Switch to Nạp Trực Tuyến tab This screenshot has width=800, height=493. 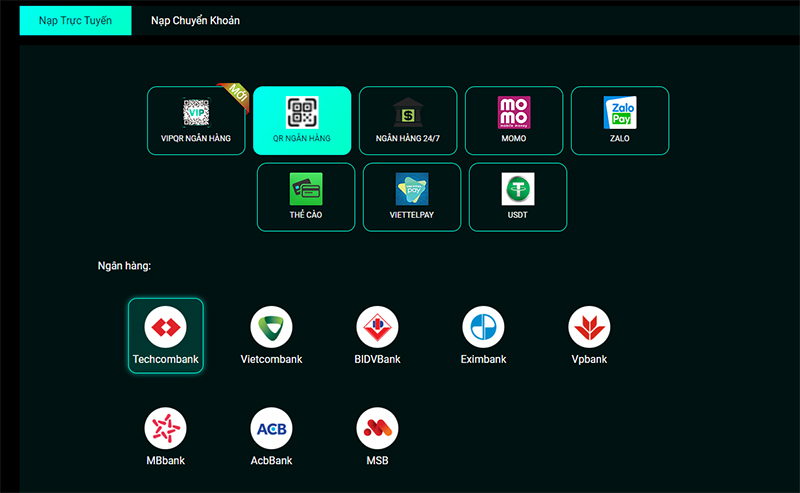tap(75, 20)
